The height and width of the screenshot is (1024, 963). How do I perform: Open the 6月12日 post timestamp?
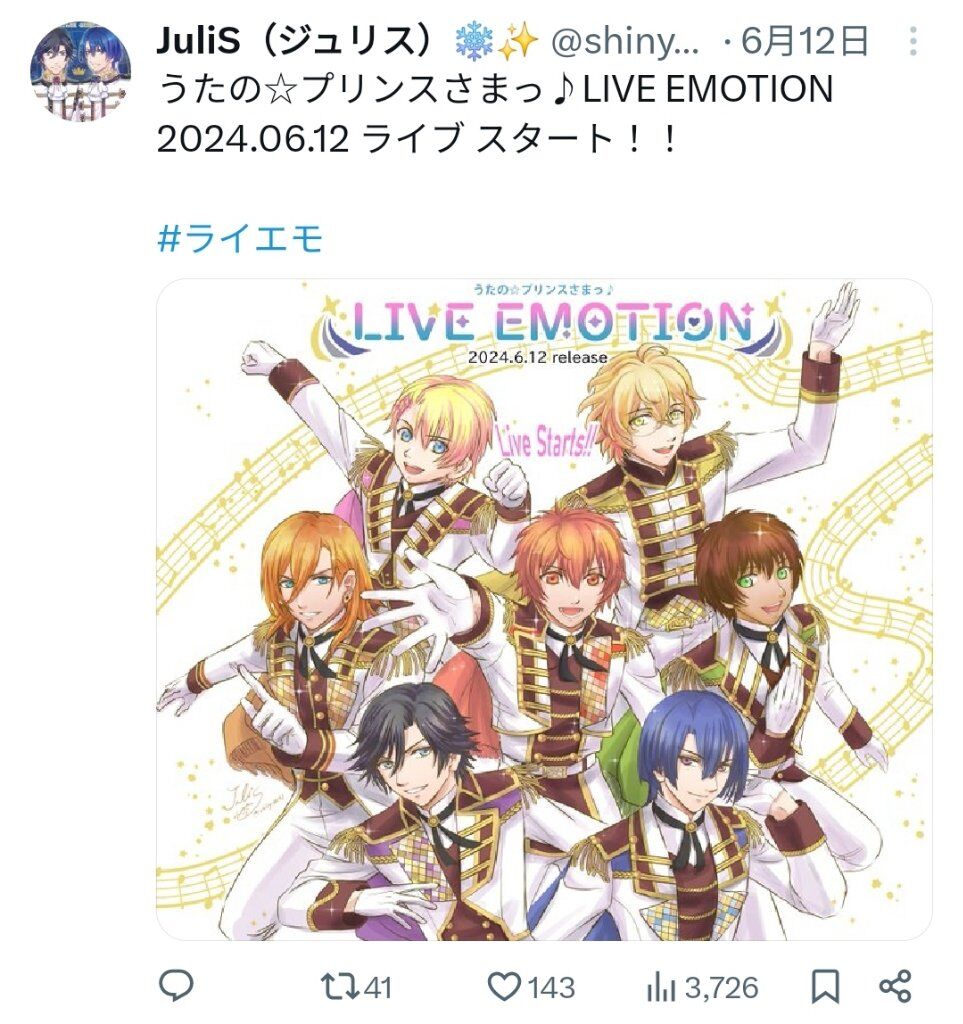[x=805, y=41]
